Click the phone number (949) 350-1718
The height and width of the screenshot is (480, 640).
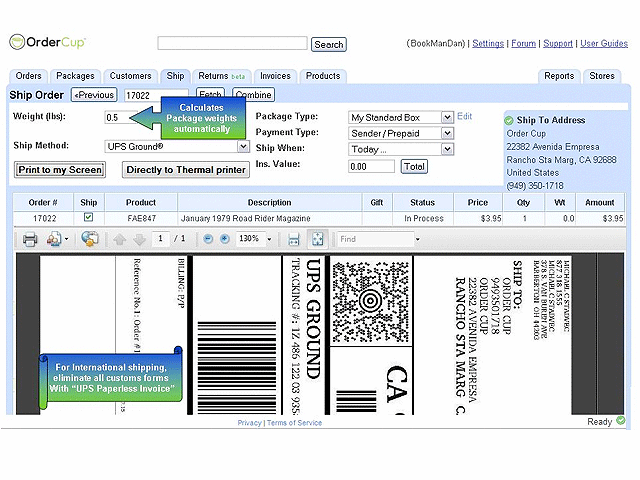(535, 186)
